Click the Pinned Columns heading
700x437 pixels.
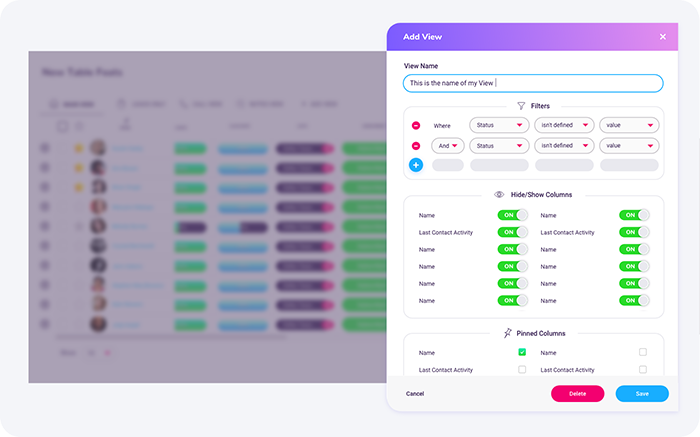coord(541,333)
